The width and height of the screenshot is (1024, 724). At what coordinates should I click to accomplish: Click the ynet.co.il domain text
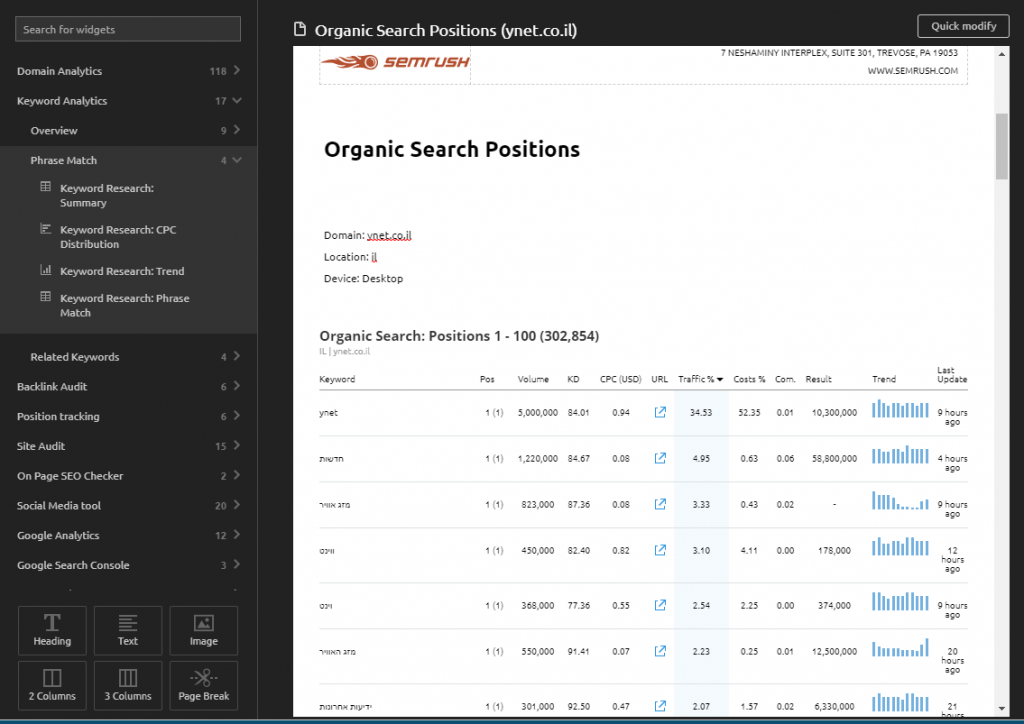(389, 235)
